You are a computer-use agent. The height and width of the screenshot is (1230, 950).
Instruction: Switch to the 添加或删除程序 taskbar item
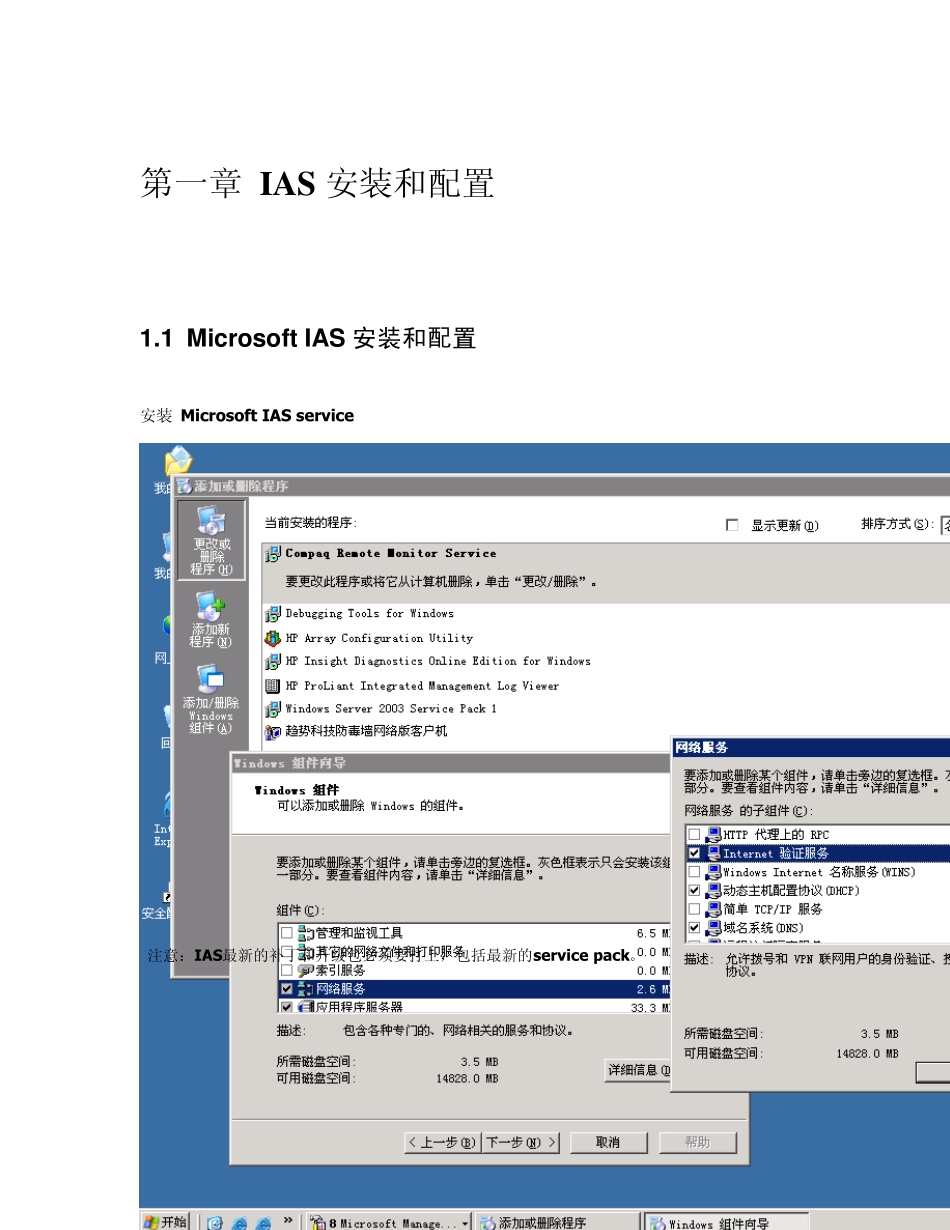[556, 1222]
